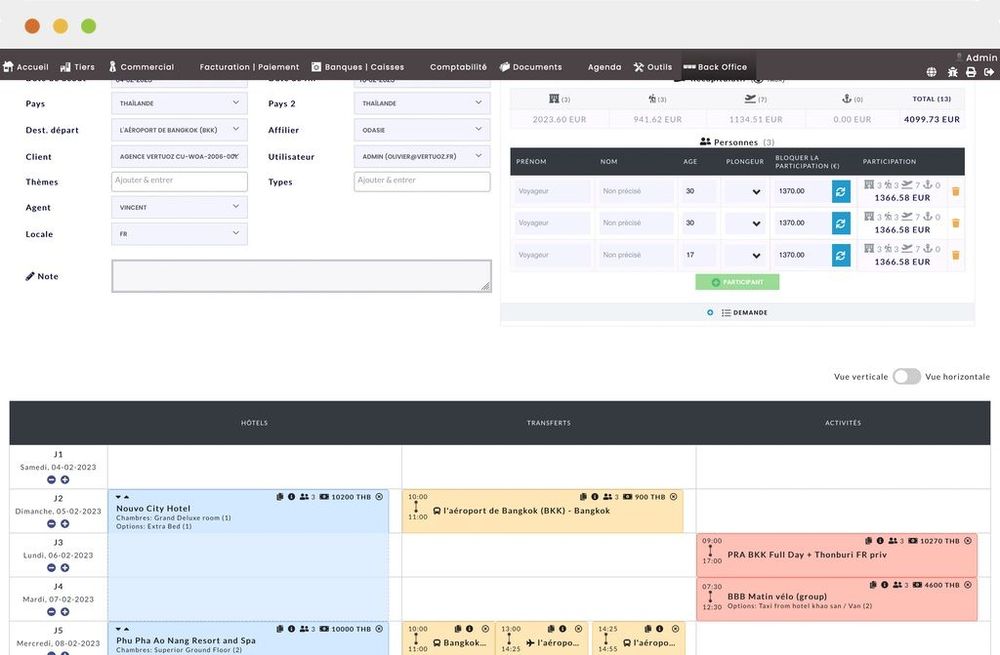Viewport: 1000px width, 655px height.
Task: Open the Facturation | Paiement menu
Action: 249,67
